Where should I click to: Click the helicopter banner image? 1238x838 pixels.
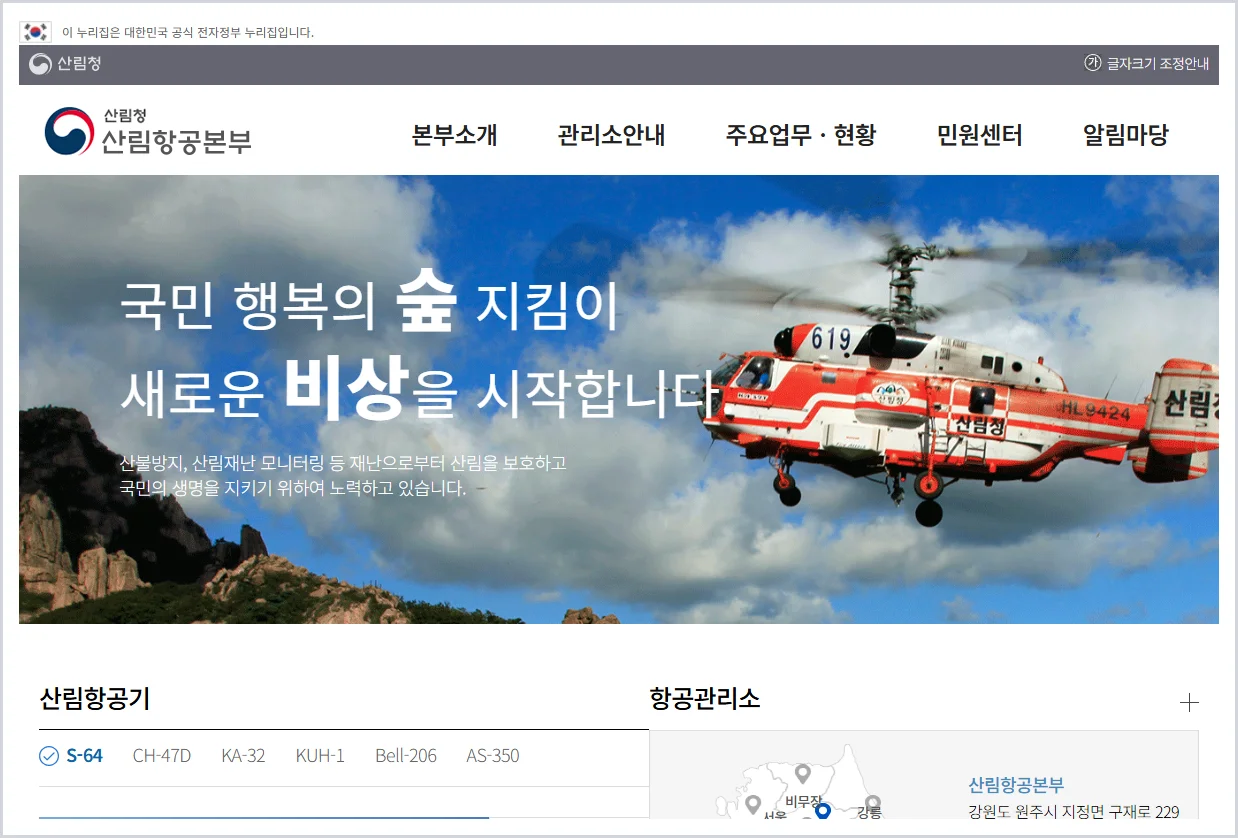coord(619,399)
